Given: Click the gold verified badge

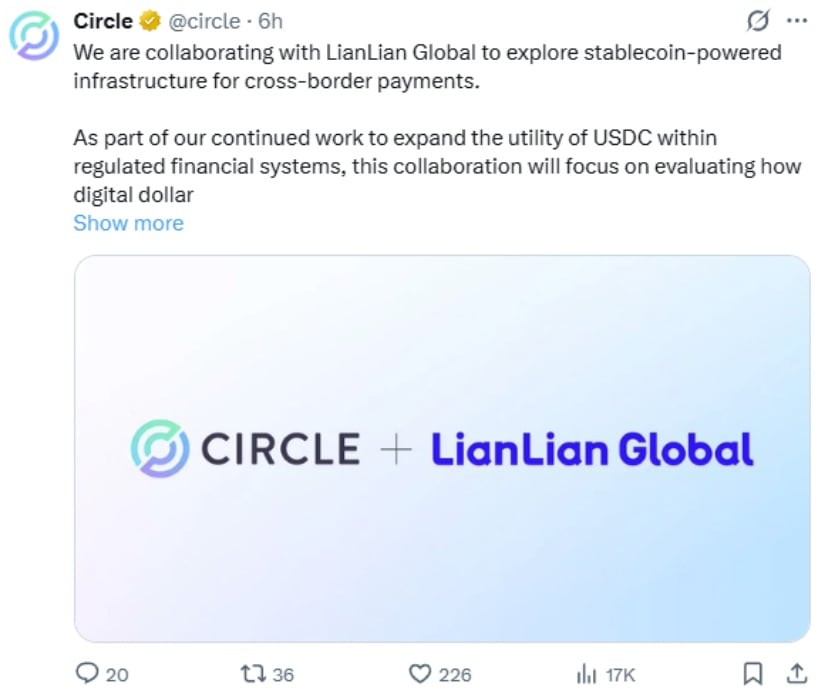Looking at the screenshot, I should coord(147,21).
